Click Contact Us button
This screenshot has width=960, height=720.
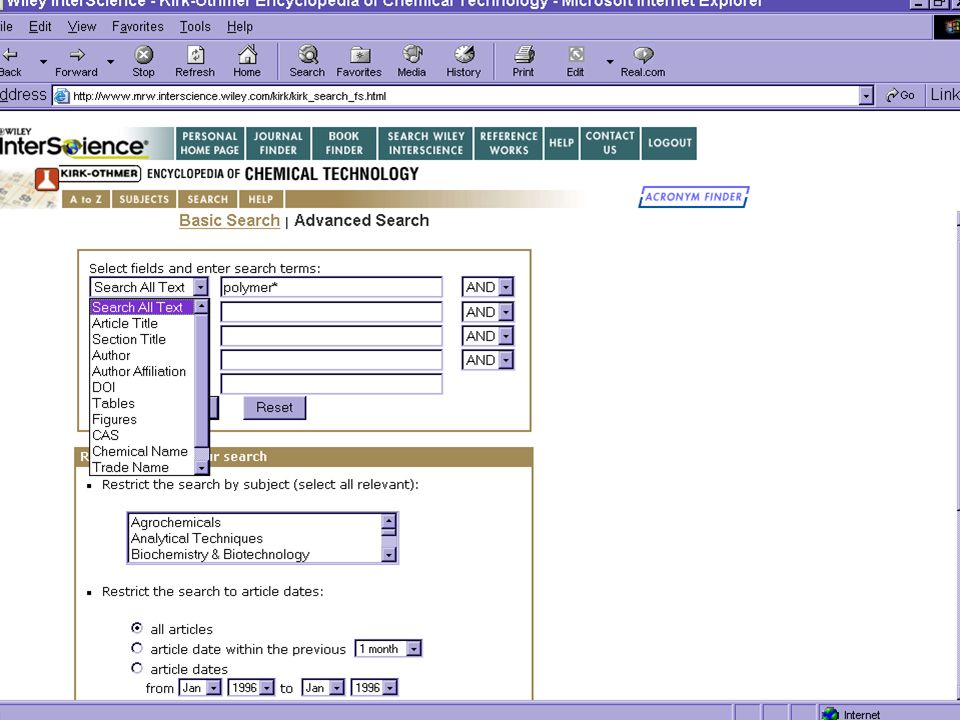point(610,143)
